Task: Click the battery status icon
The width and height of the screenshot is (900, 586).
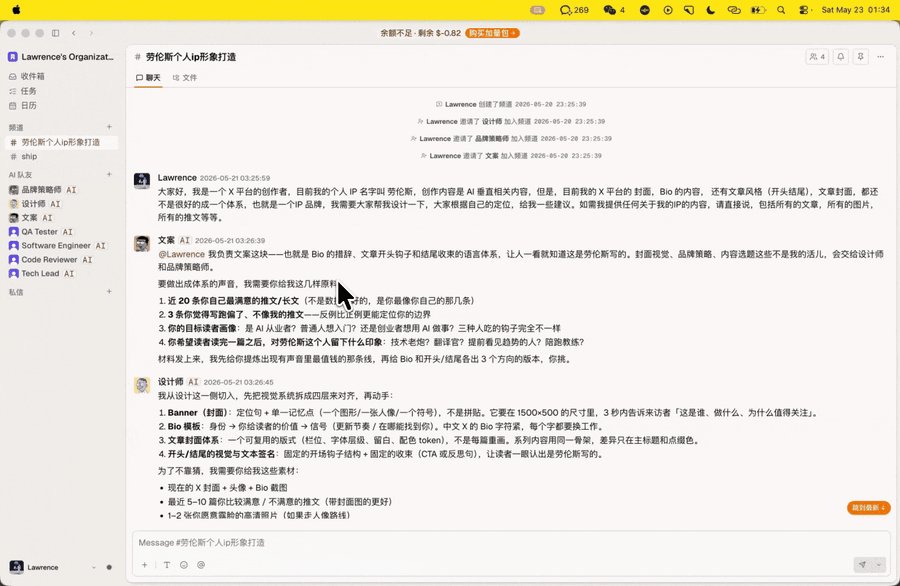Action: (758, 10)
